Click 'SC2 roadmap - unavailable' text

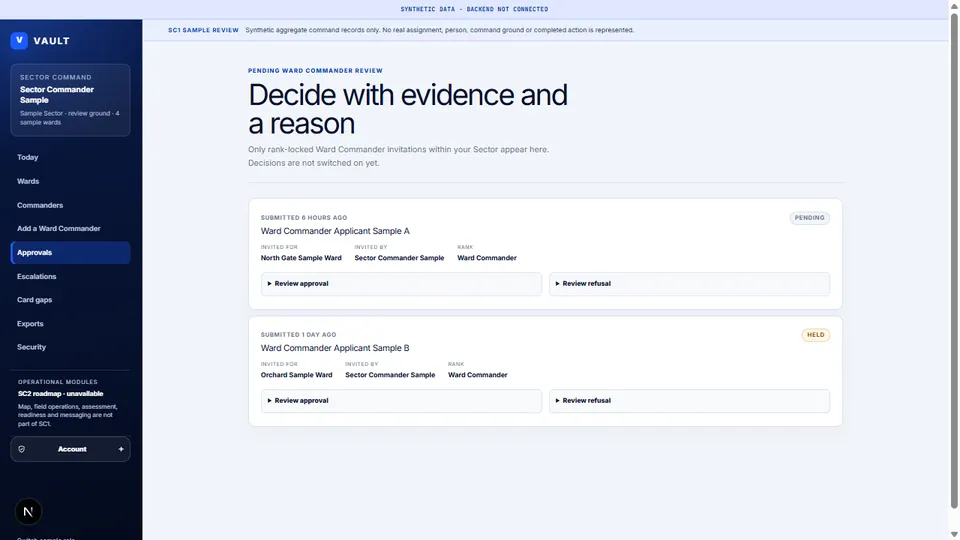61,394
